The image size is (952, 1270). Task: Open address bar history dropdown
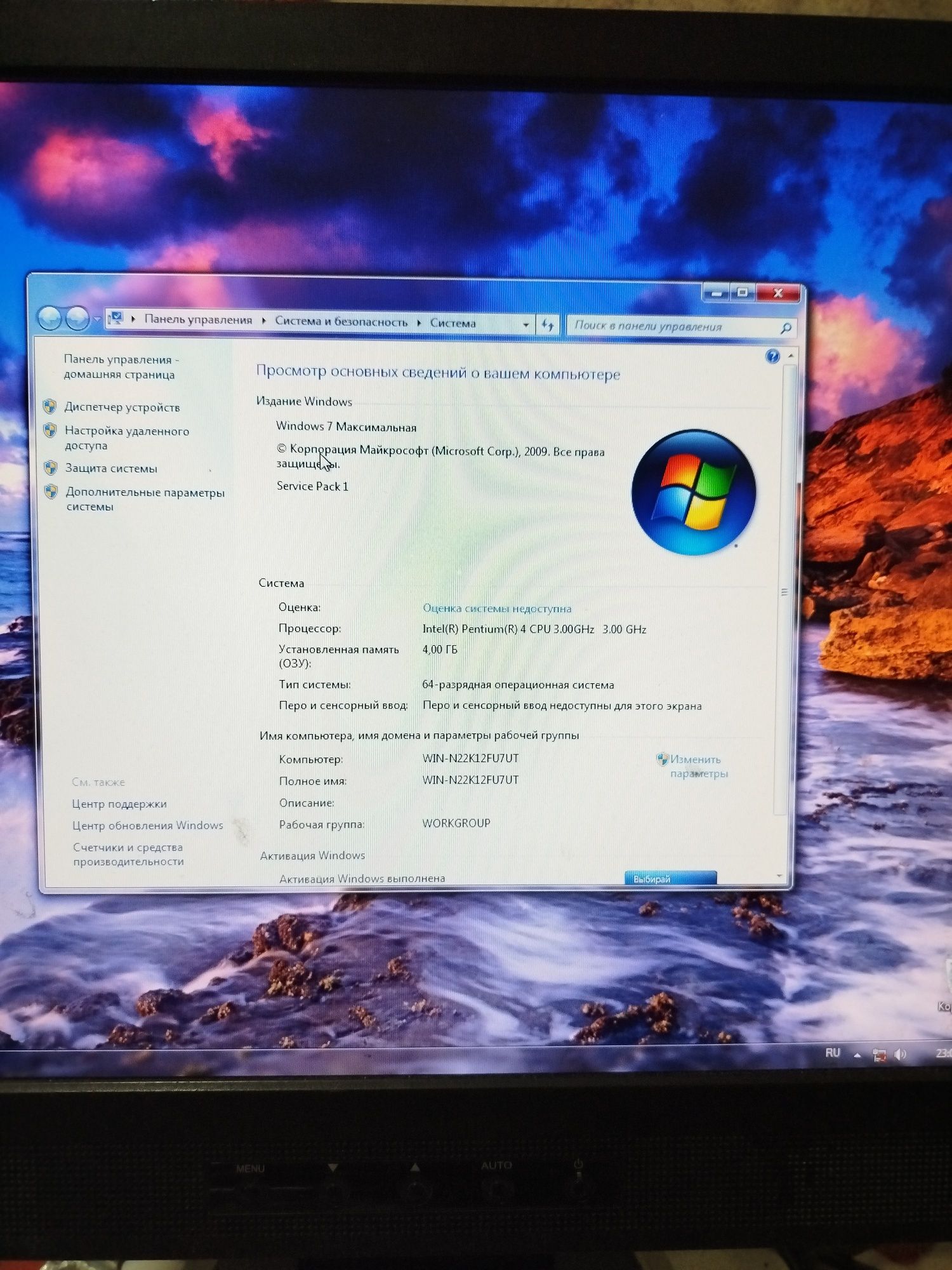point(526,324)
